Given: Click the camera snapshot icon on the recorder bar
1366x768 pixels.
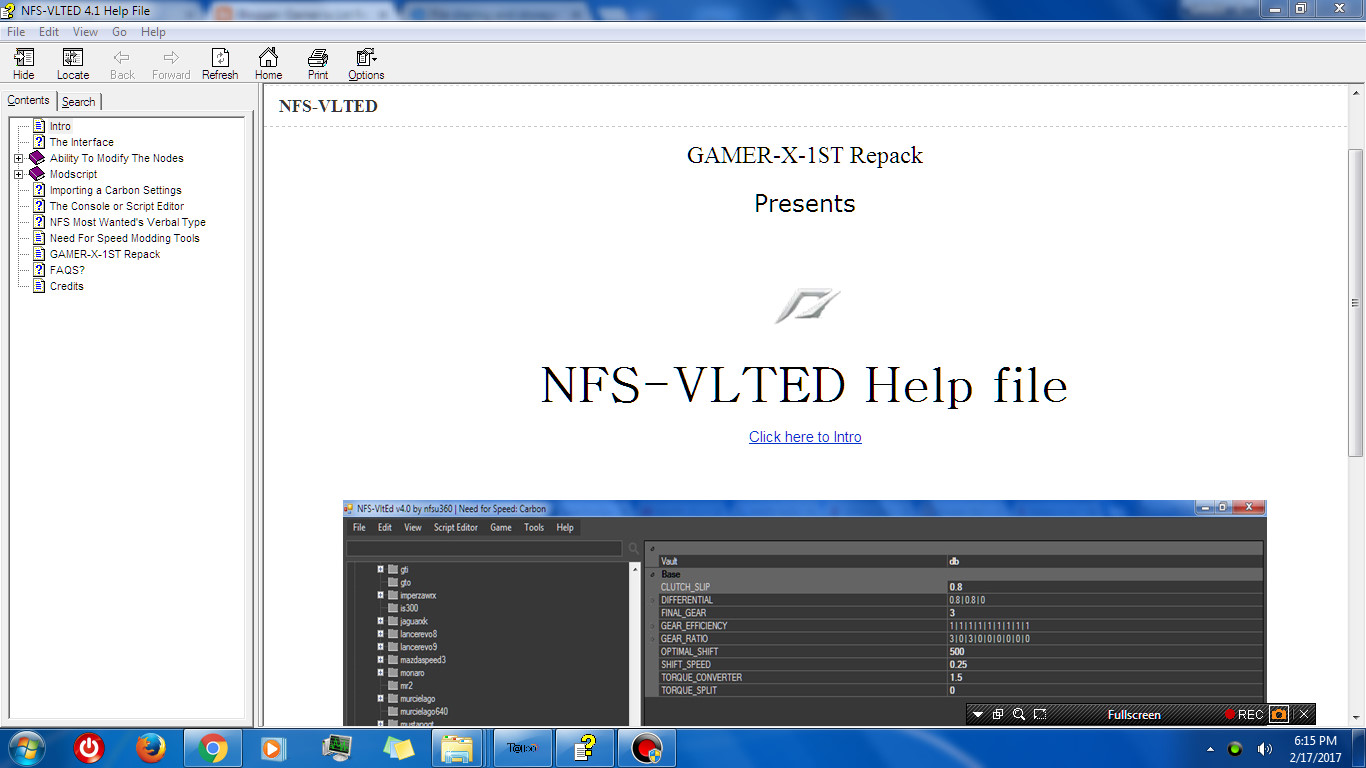Looking at the screenshot, I should (x=1281, y=714).
